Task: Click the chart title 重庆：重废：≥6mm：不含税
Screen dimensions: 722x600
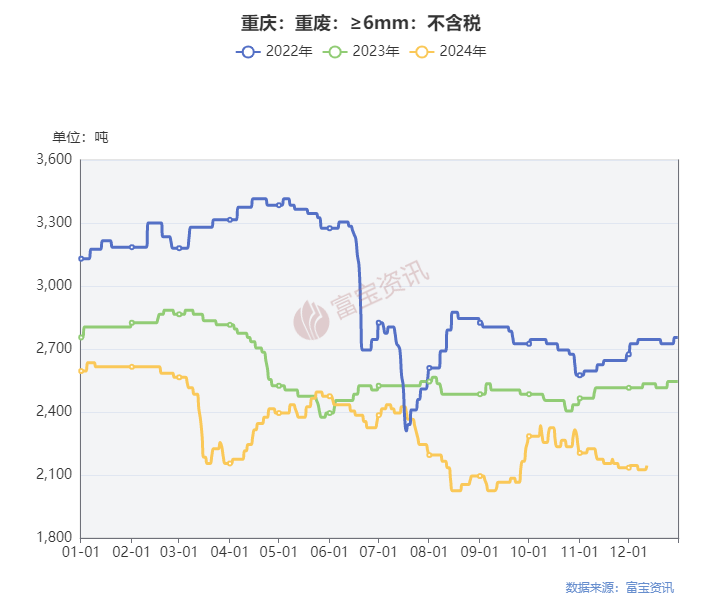Action: [x=361, y=23]
